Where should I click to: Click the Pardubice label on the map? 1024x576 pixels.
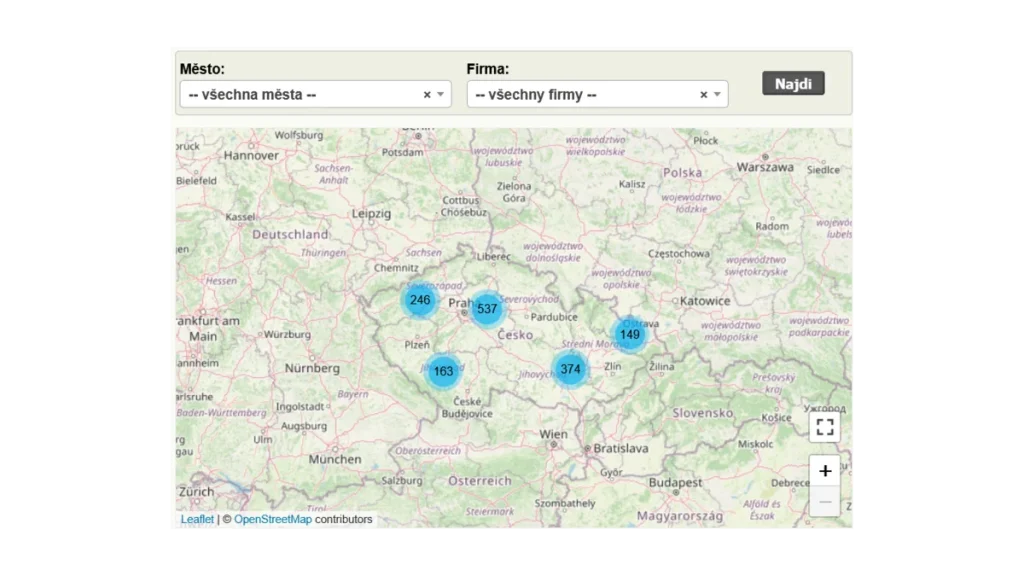[x=554, y=317]
